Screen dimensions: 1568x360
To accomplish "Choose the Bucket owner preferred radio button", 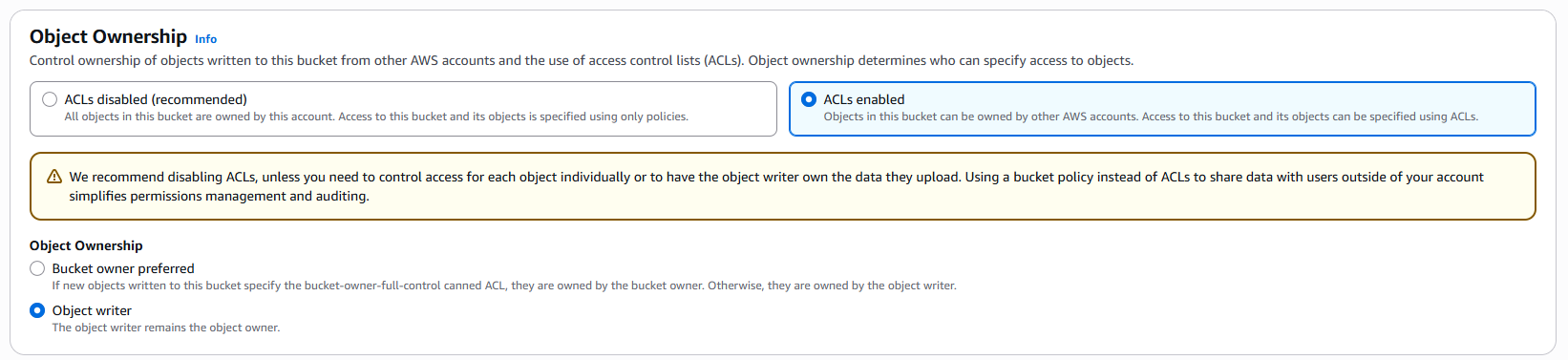I will (37, 268).
